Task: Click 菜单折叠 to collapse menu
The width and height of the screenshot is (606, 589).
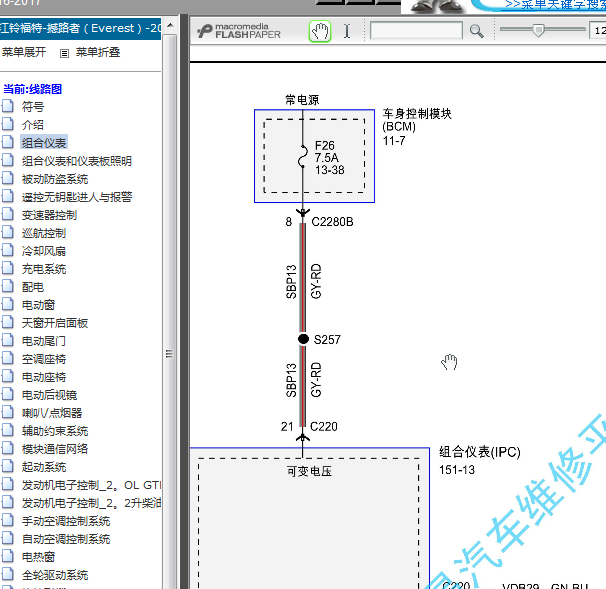Action: 98,52
